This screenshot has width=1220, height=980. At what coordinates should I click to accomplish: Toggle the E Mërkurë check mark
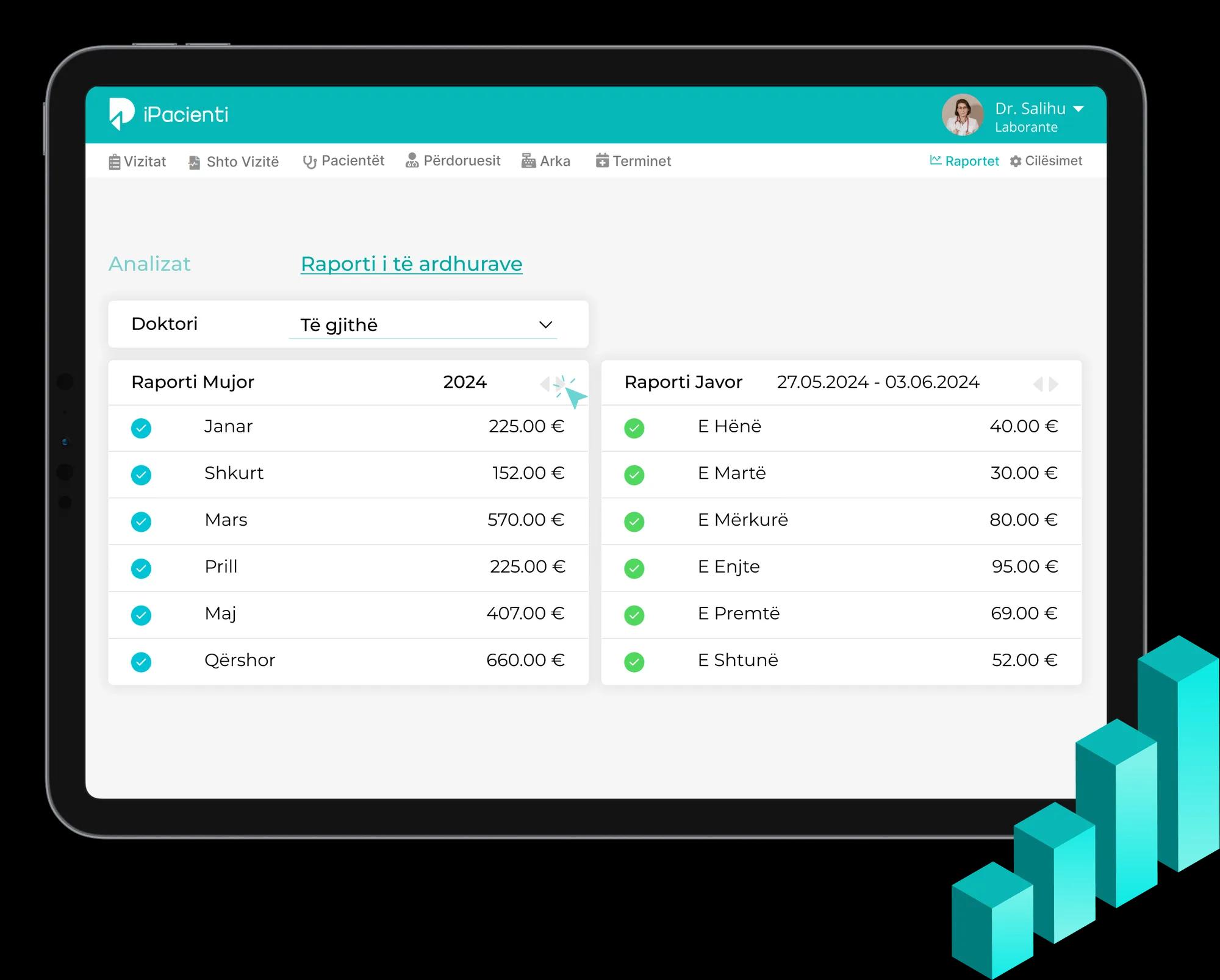[x=634, y=521]
